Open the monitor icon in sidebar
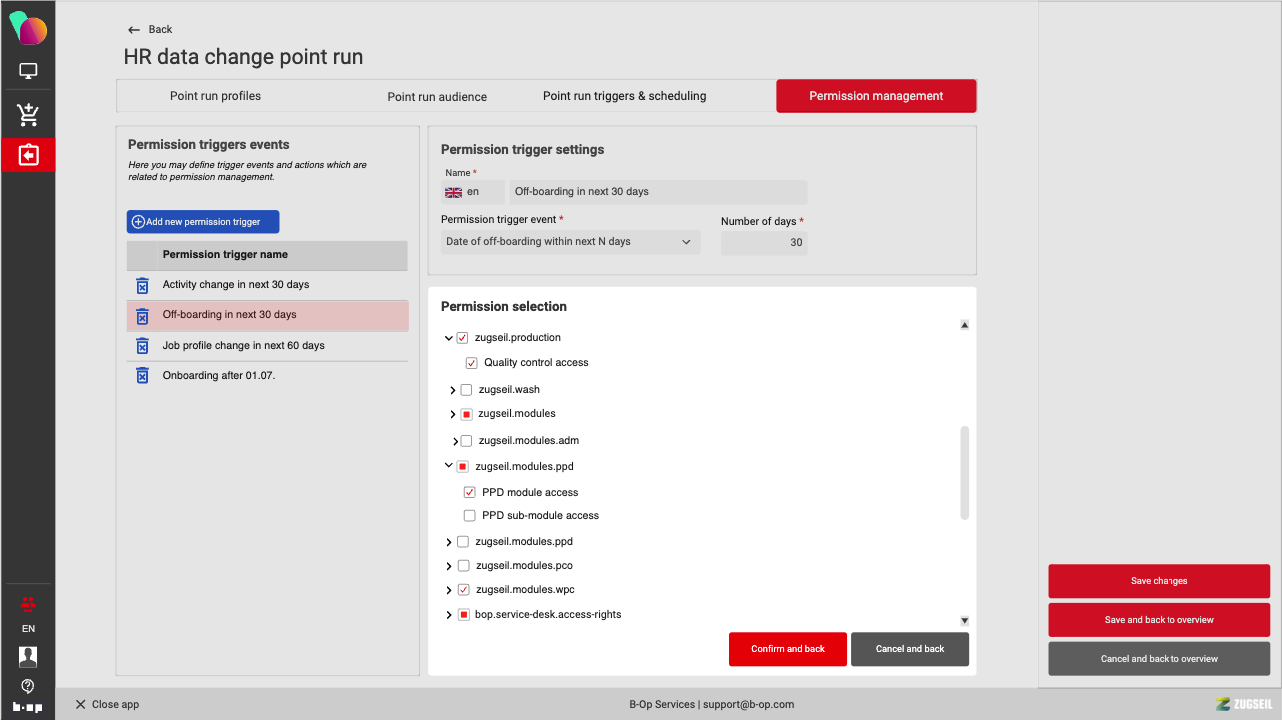1282x720 pixels. click(x=28, y=71)
